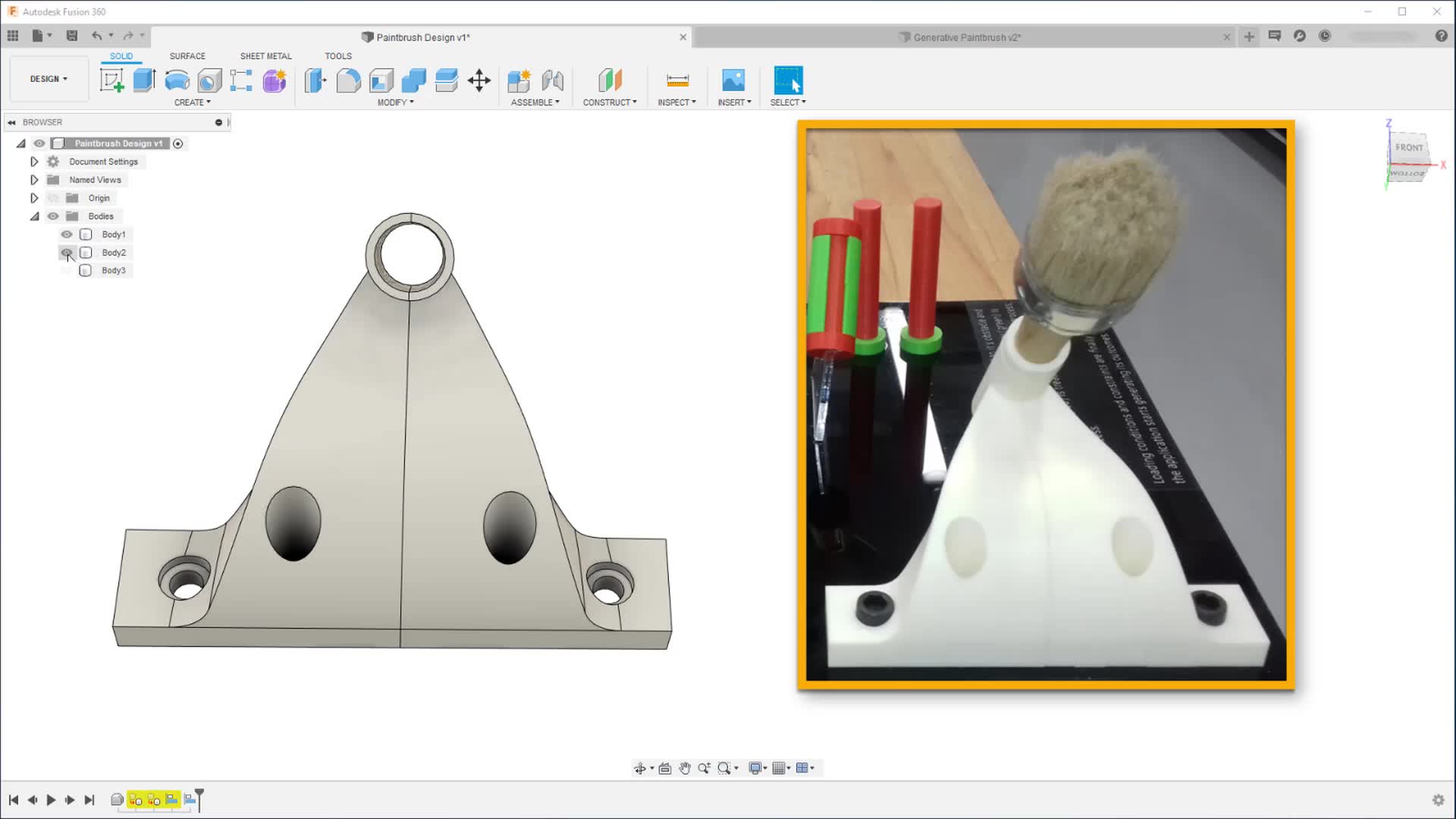Select the Fillet tool in Modify
1456x819 pixels.
point(348,80)
